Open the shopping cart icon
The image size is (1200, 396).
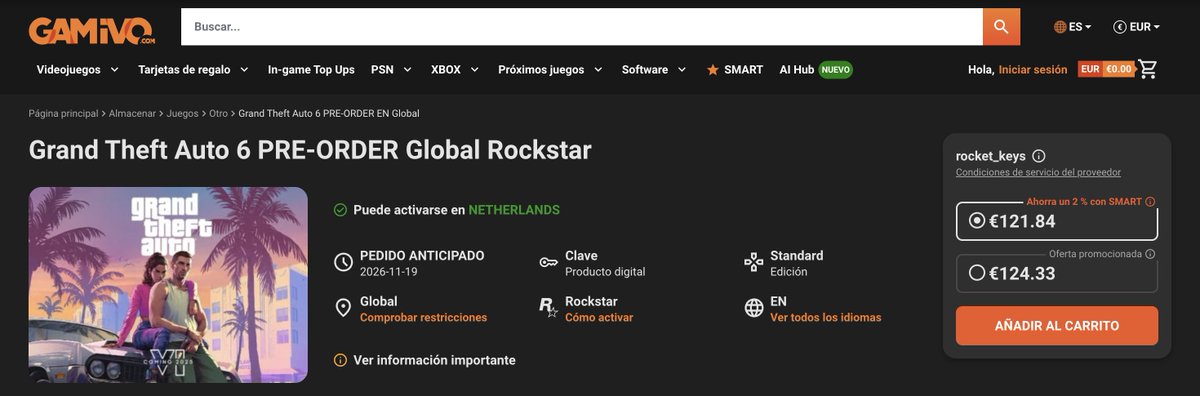point(1148,69)
